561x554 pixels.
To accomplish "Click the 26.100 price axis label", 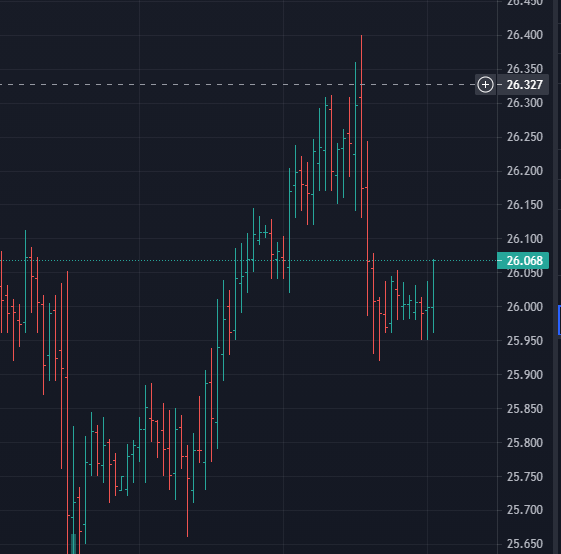I will [525, 239].
